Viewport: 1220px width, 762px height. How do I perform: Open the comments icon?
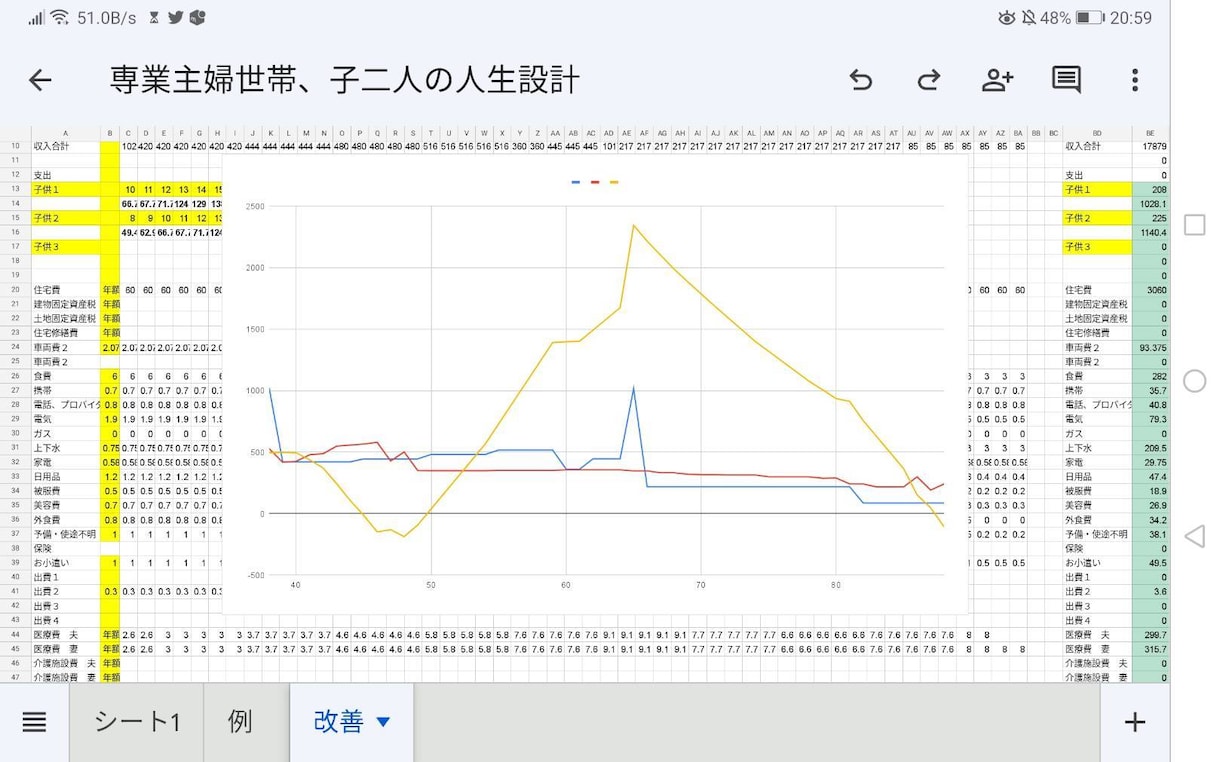[1066, 80]
